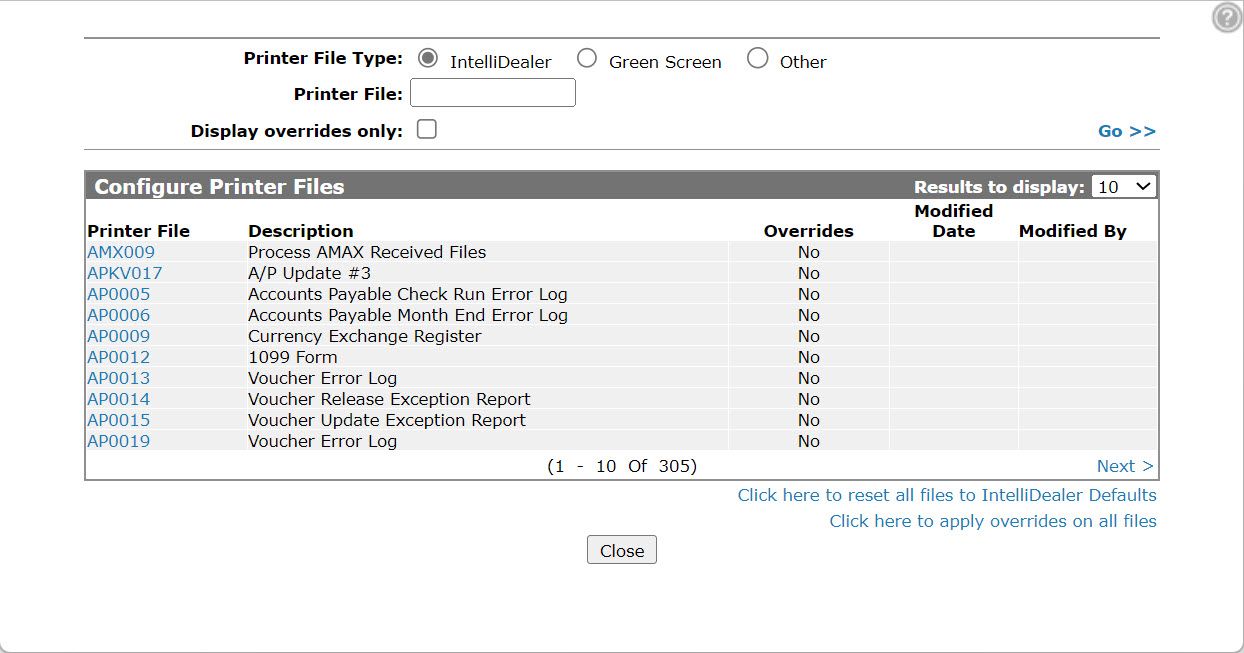This screenshot has width=1244, height=653.
Task: Click the Printer File column header
Action: tap(139, 231)
